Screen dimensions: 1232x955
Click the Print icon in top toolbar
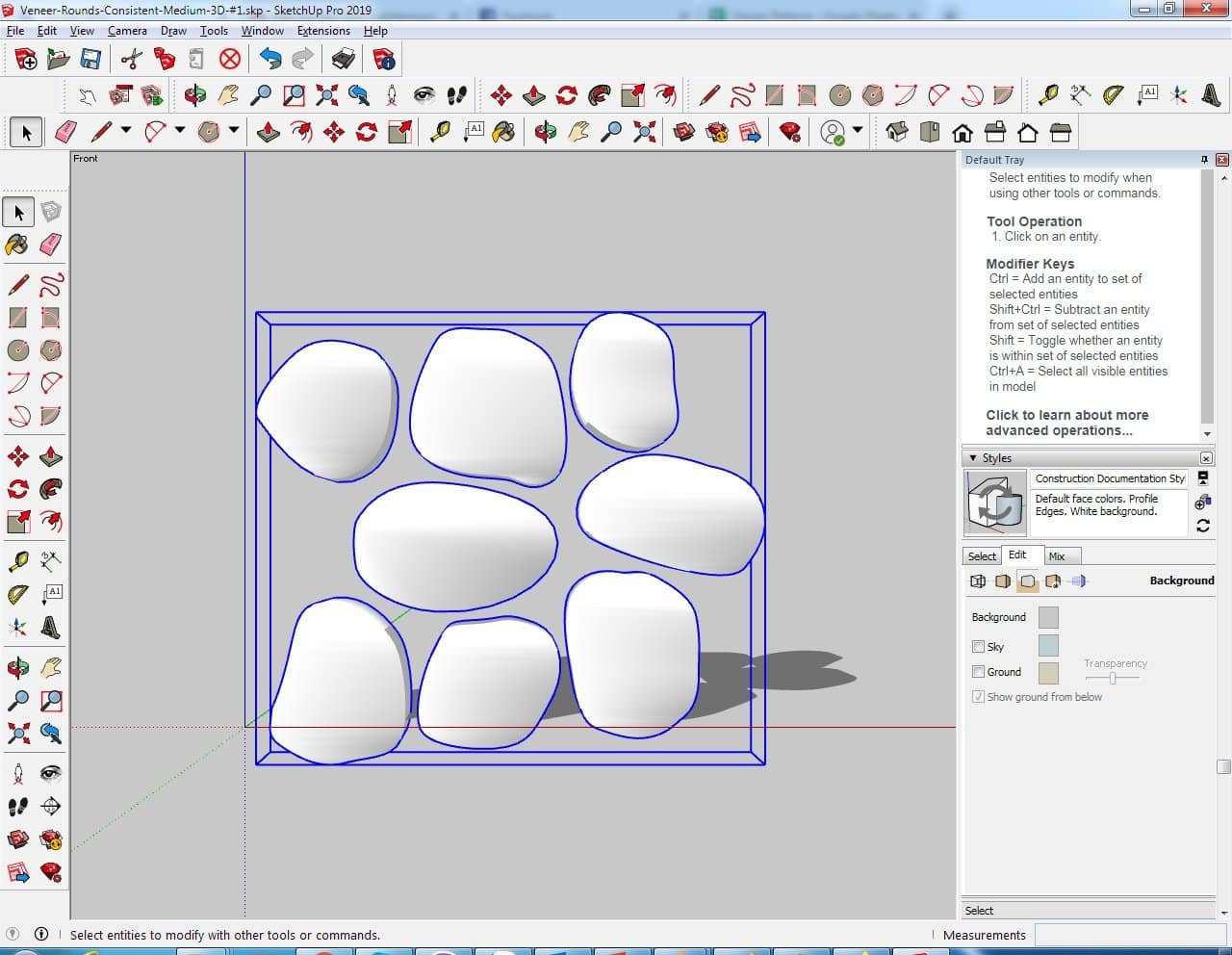[x=344, y=60]
